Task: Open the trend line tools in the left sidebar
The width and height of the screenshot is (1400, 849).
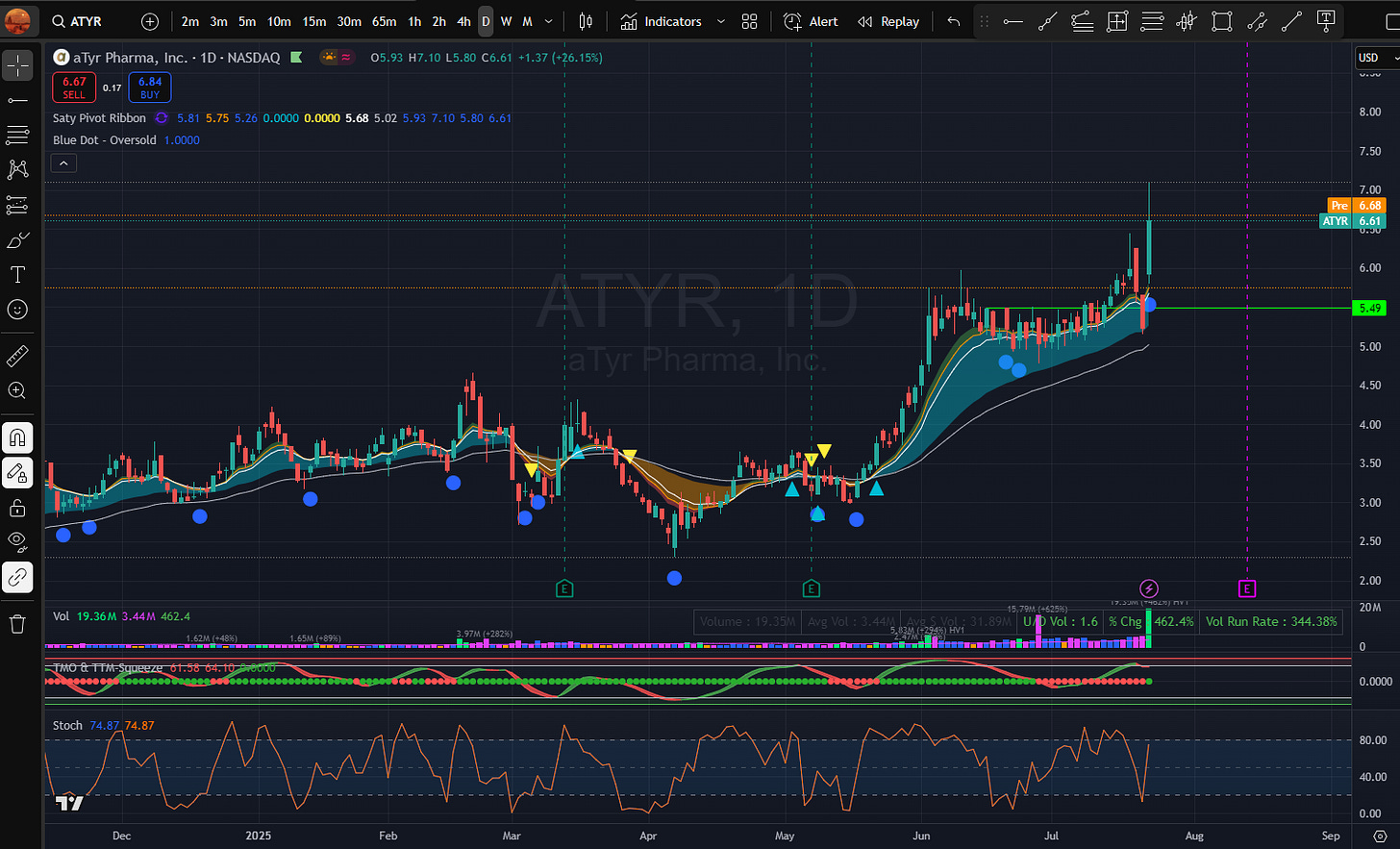Action: pos(17,100)
